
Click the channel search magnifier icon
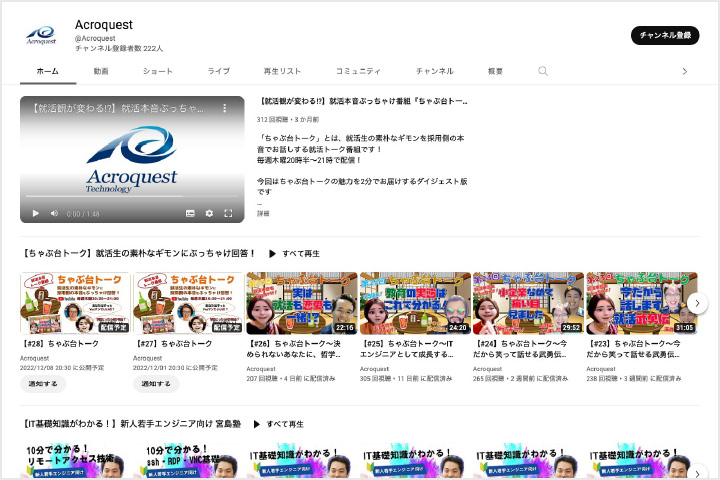543,71
